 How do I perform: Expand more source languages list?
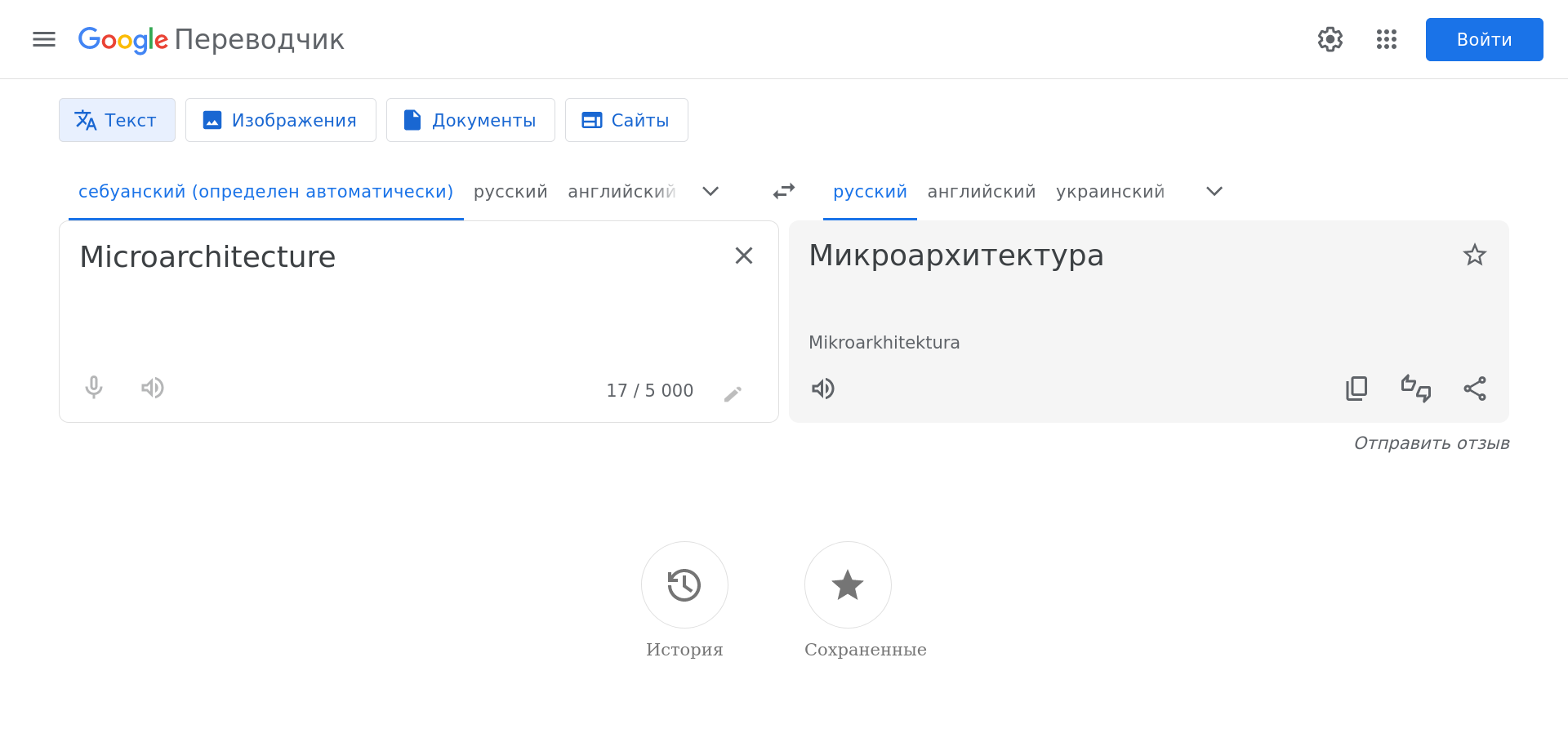(x=710, y=191)
